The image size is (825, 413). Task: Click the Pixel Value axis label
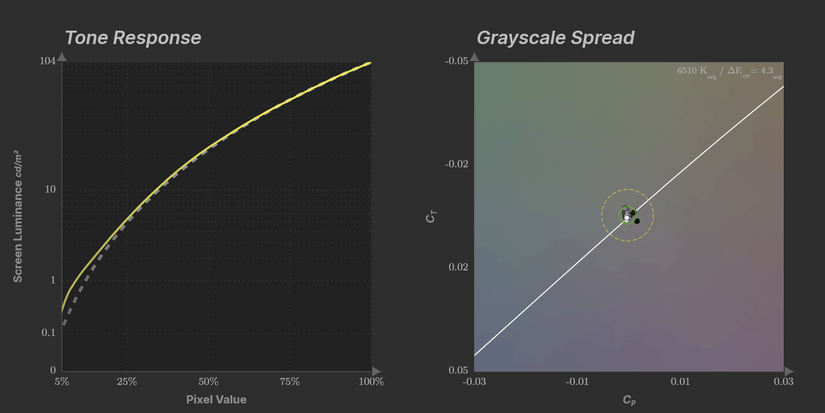(x=216, y=400)
